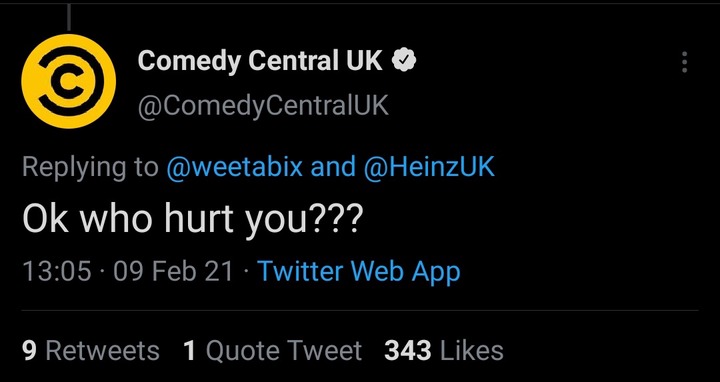
Task: Click the retweet count number 9
Action: [x=29, y=351]
